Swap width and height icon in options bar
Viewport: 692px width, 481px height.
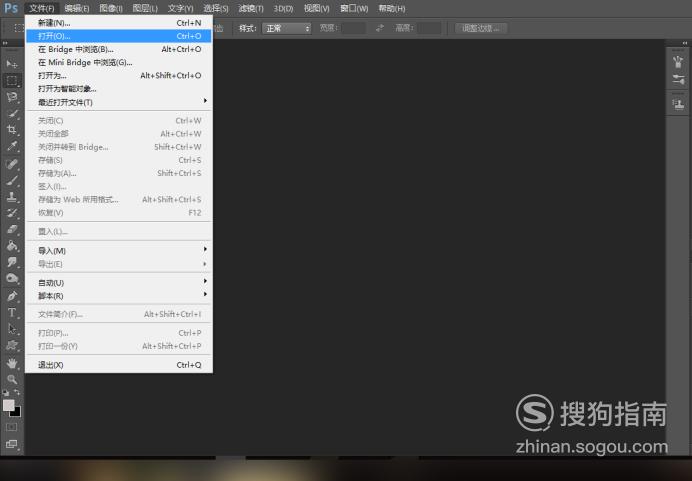380,28
